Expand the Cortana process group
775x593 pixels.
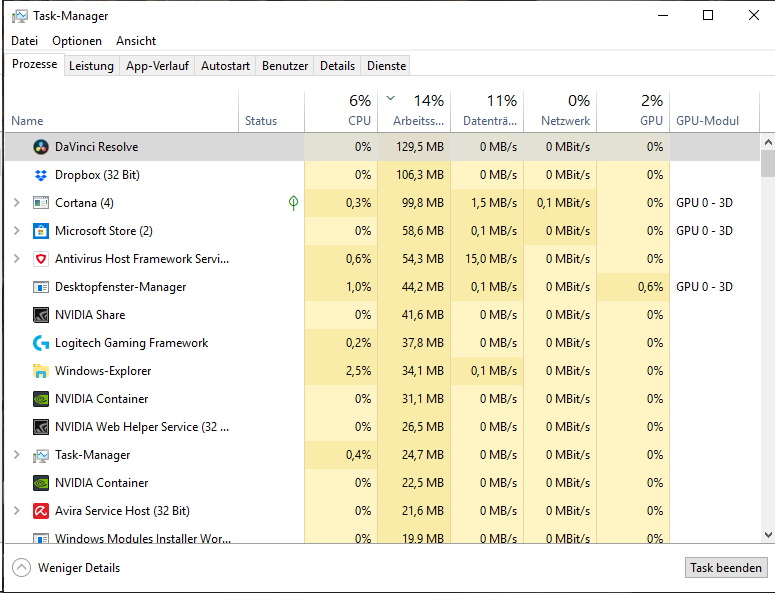pos(16,203)
